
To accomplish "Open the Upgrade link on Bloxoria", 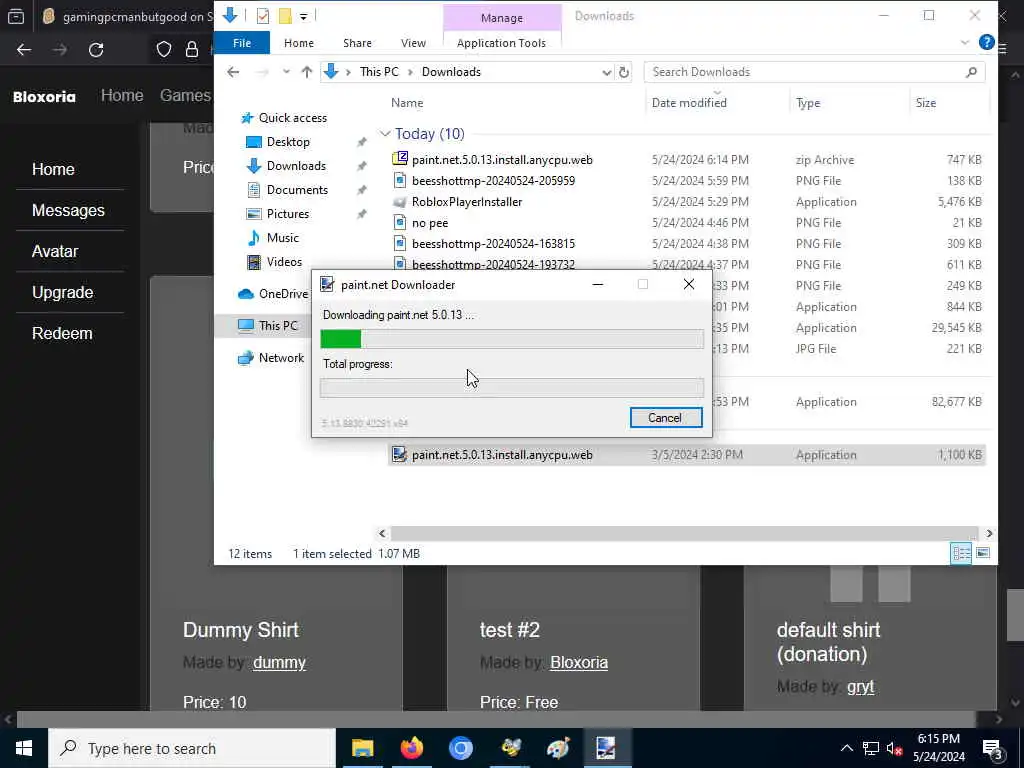I will pos(63,293).
